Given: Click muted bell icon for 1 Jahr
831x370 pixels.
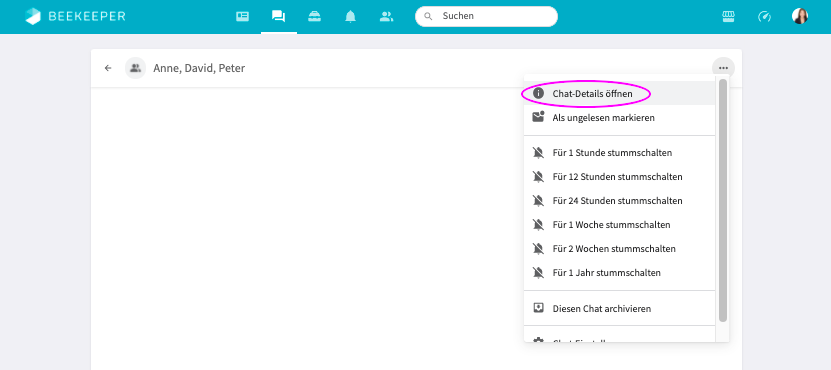Looking at the screenshot, I should coord(538,273).
